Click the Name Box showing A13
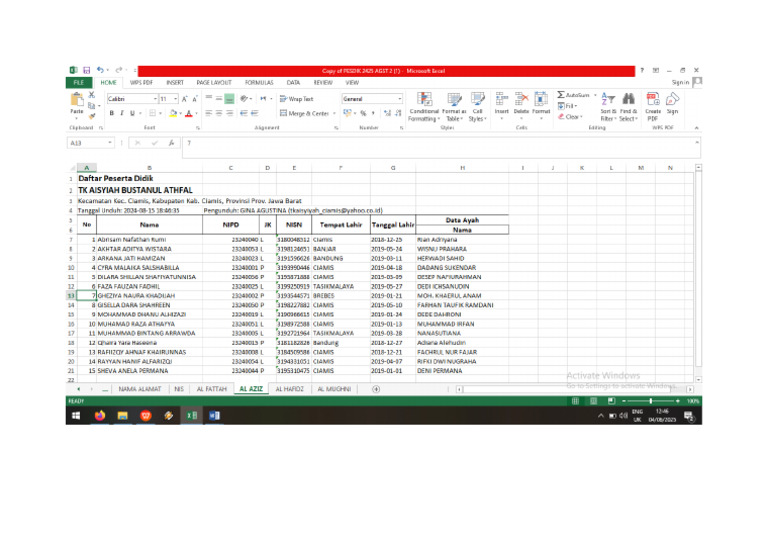This screenshot has width=768, height=543. tap(90, 143)
